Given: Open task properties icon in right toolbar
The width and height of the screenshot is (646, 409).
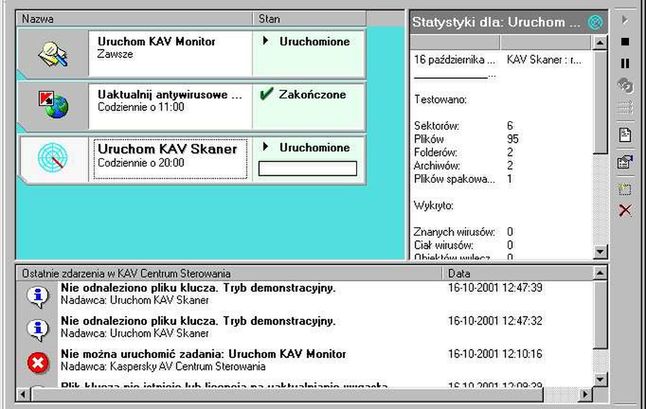Looking at the screenshot, I should tap(625, 162).
